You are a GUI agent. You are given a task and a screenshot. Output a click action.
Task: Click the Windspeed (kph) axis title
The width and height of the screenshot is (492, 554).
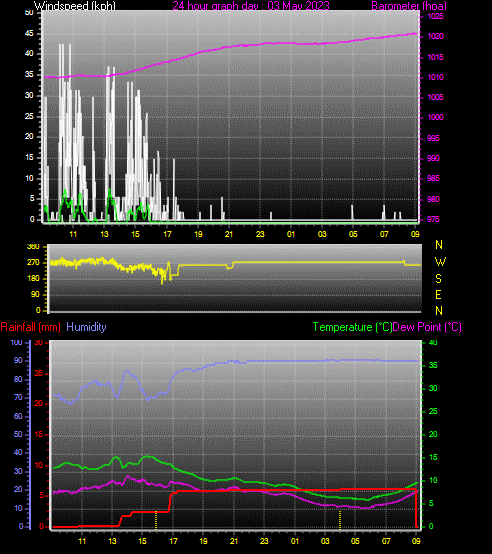point(75,6)
